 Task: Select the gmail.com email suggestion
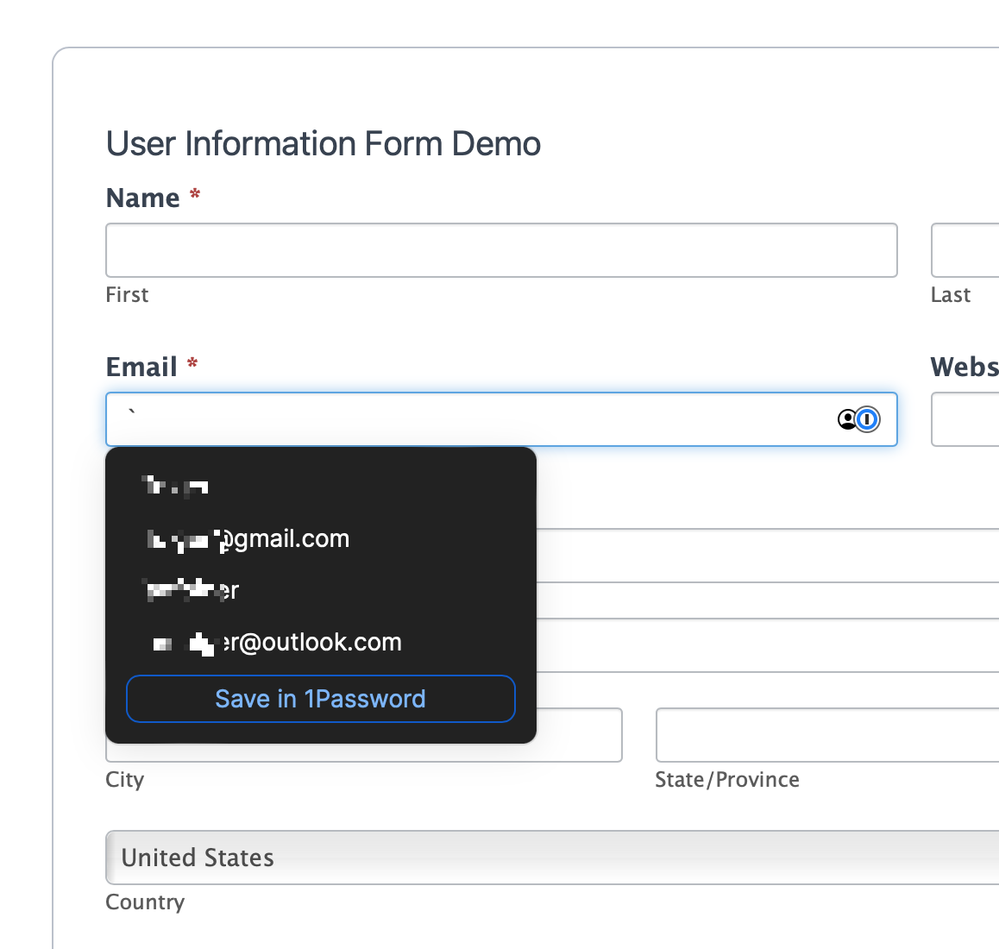coord(248,540)
